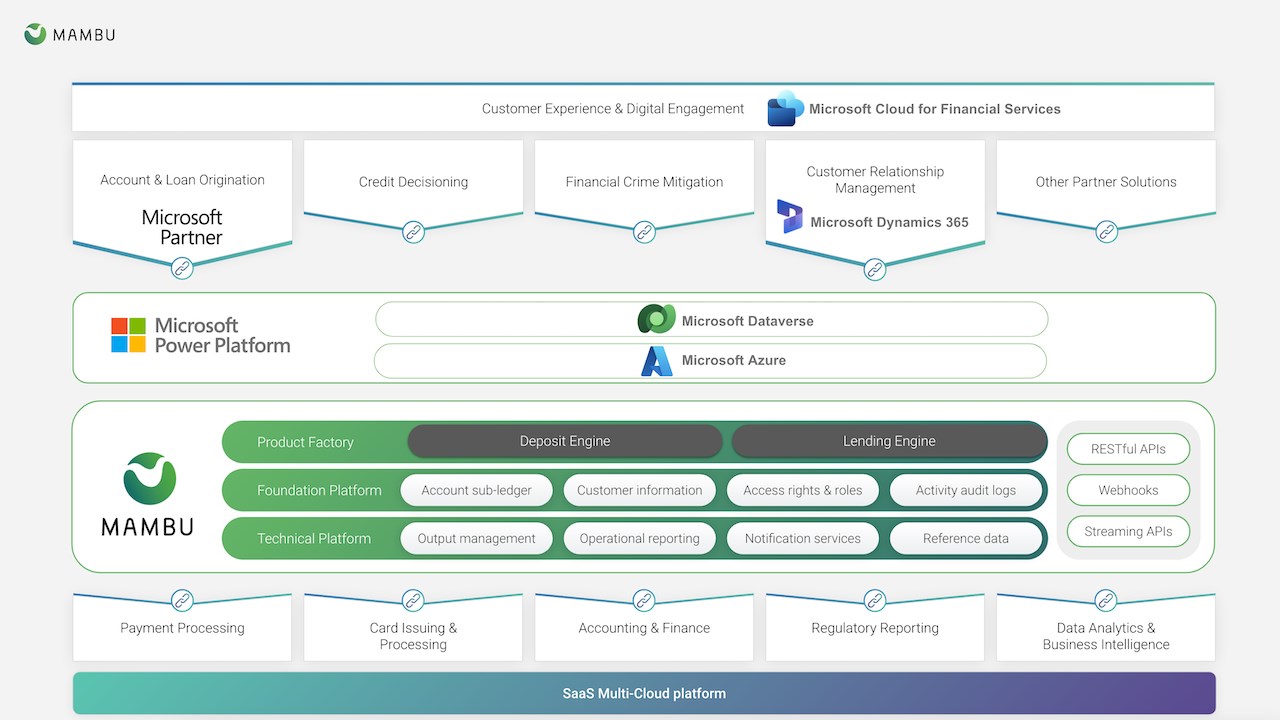Click the Regulatory Reporting label
This screenshot has width=1280, height=720.
pyautogui.click(x=875, y=628)
